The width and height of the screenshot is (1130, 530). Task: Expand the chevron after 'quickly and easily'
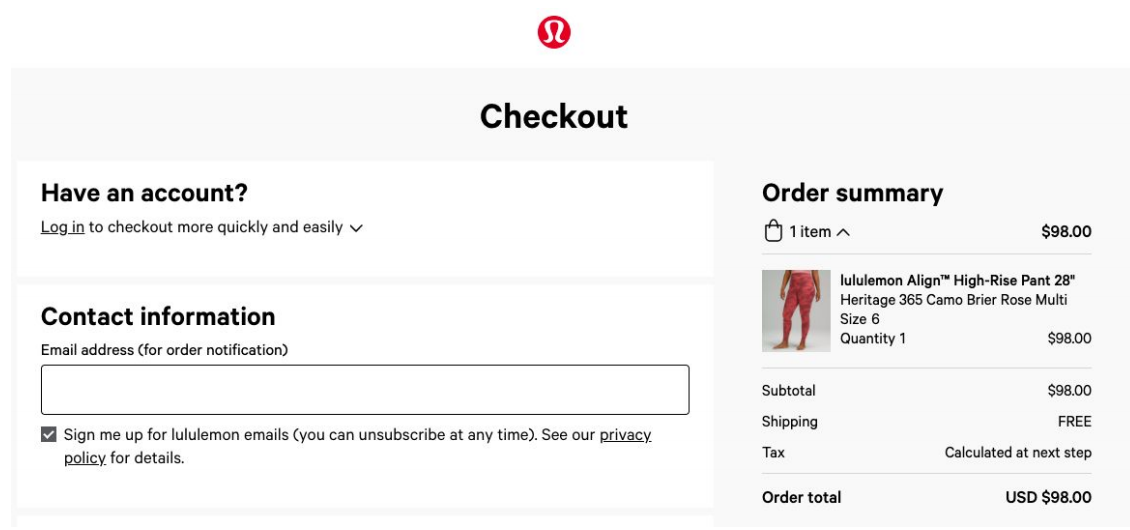click(356, 228)
